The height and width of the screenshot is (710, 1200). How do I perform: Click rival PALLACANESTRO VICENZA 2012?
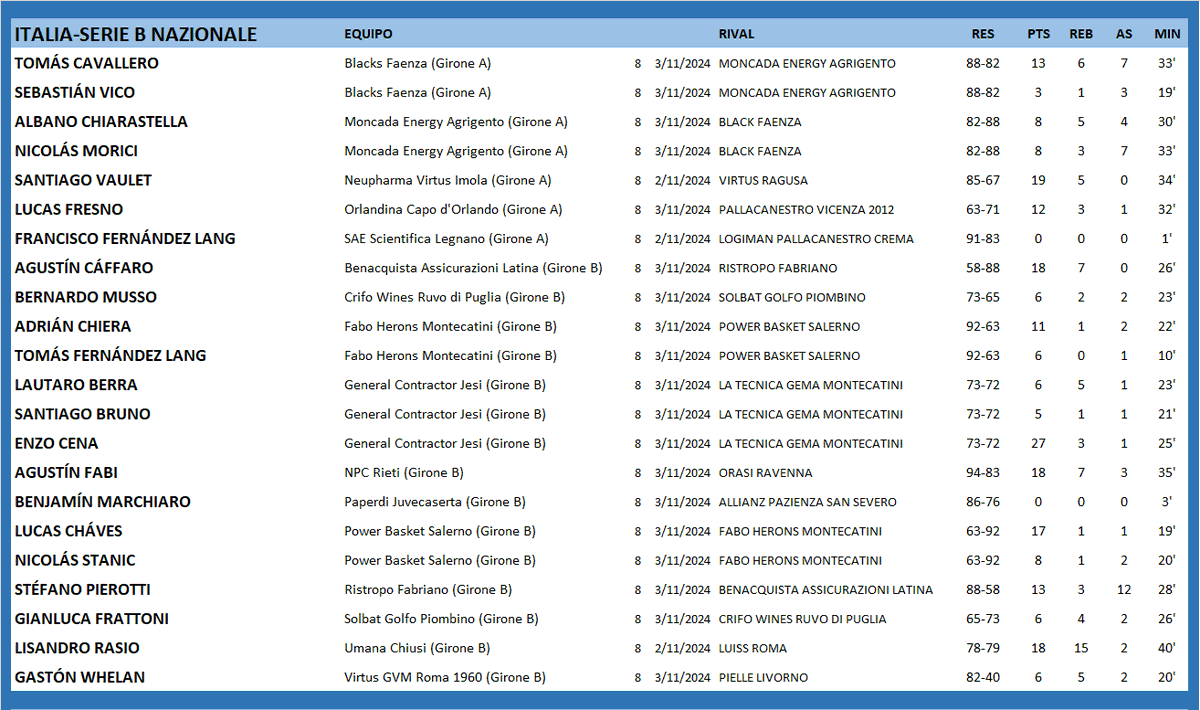(x=806, y=210)
